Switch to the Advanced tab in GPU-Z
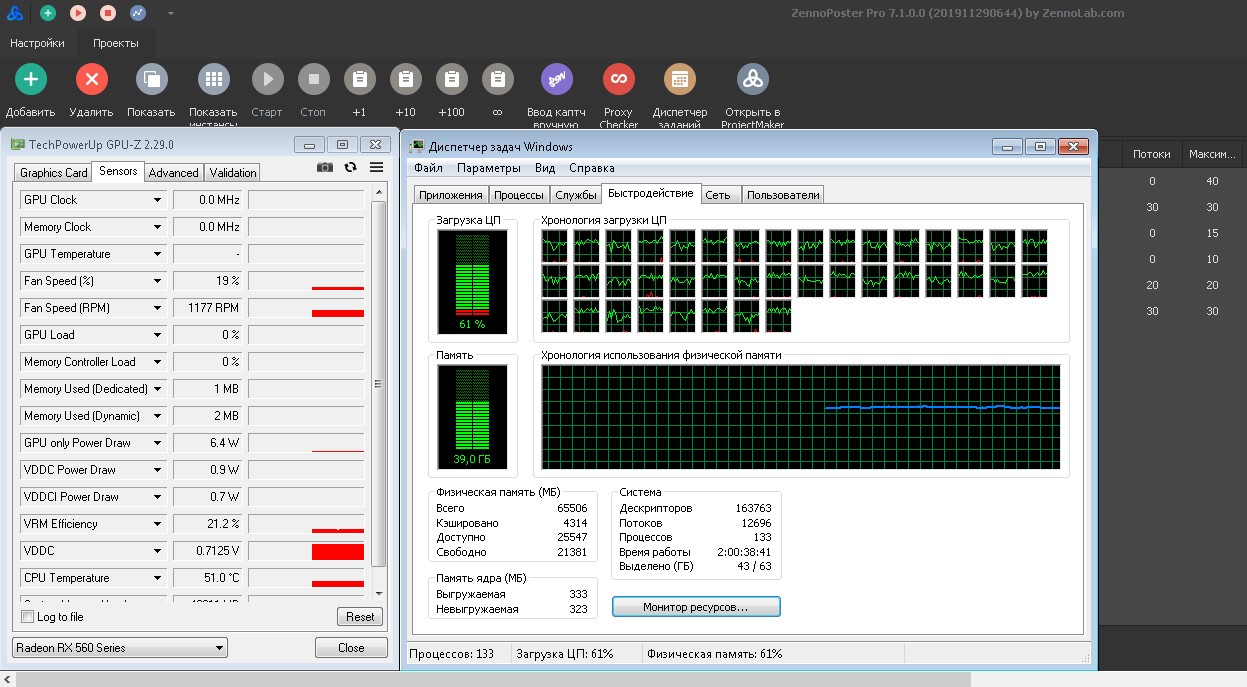 174,173
